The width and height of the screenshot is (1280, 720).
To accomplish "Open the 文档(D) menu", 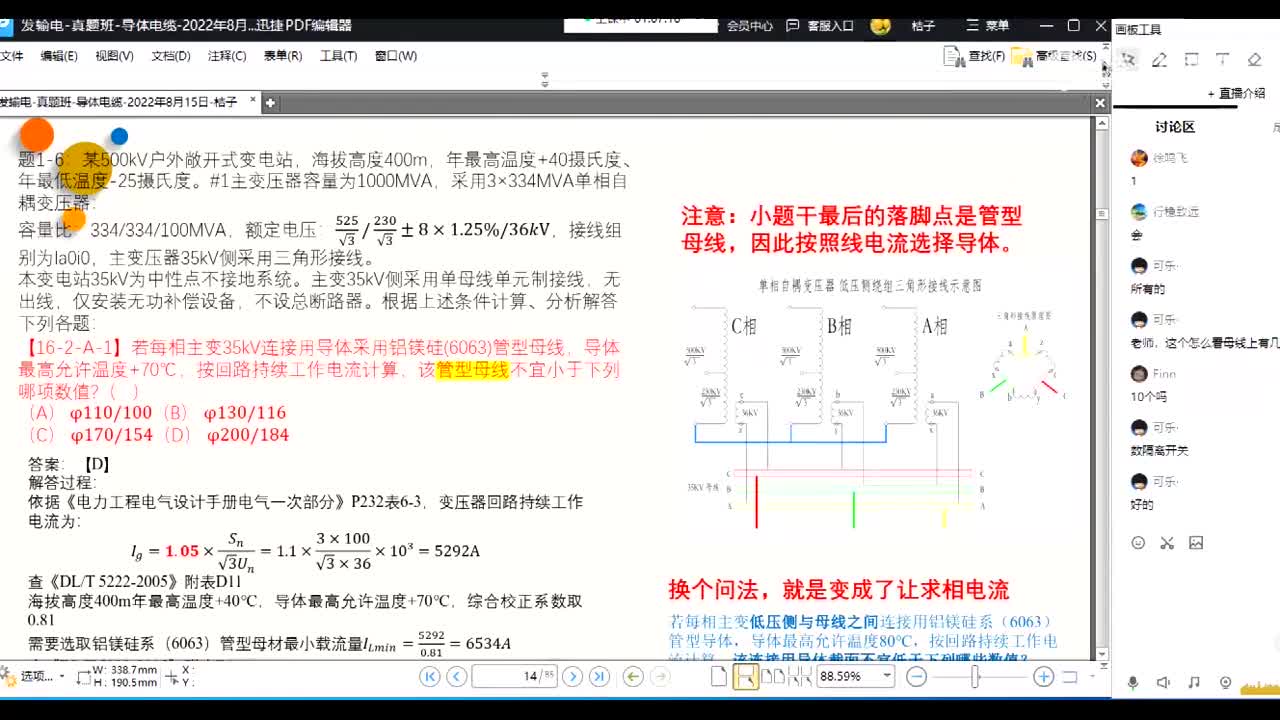I will pyautogui.click(x=170, y=56).
